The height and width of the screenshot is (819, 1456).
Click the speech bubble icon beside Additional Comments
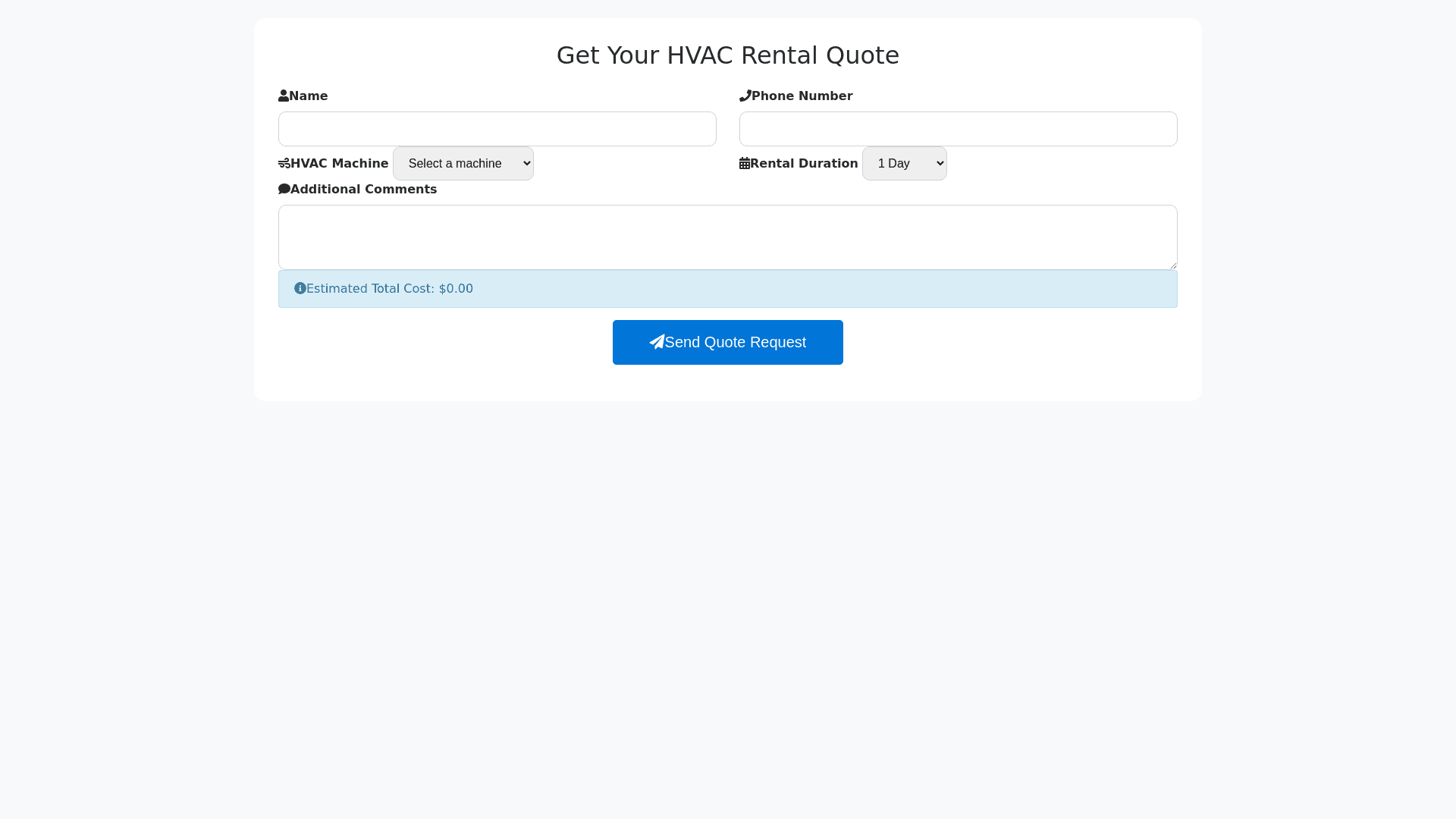point(284,190)
